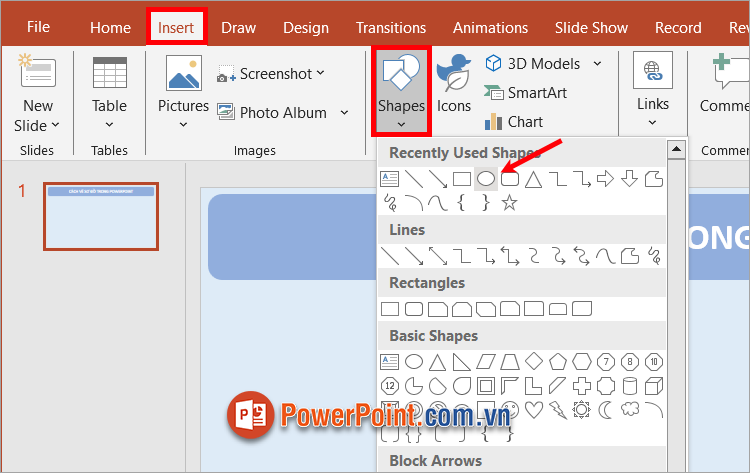The image size is (750, 473).
Task: Choose the first Rectangle in Rectangles
Action: (x=390, y=309)
